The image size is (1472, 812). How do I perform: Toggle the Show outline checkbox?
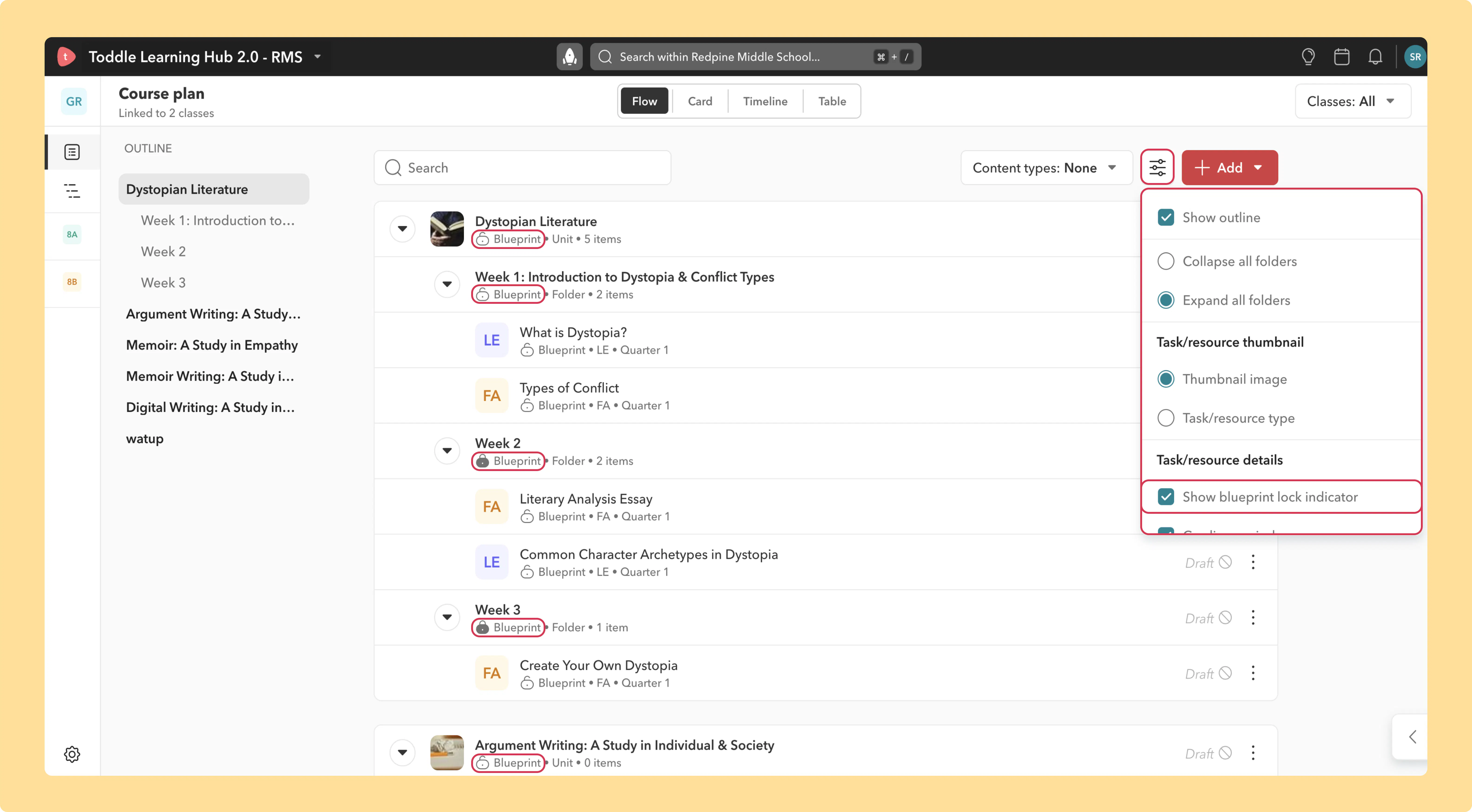(1166, 218)
